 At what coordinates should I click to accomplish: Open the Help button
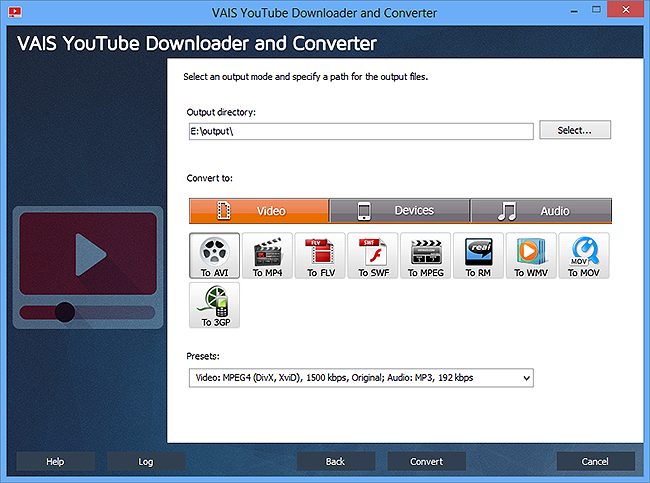point(55,461)
